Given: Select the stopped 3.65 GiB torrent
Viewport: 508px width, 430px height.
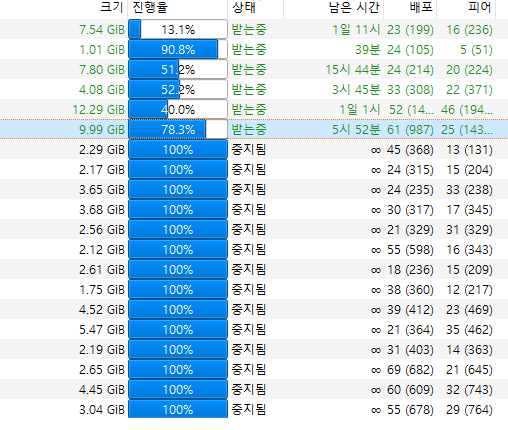Looking at the screenshot, I should click(x=254, y=189).
